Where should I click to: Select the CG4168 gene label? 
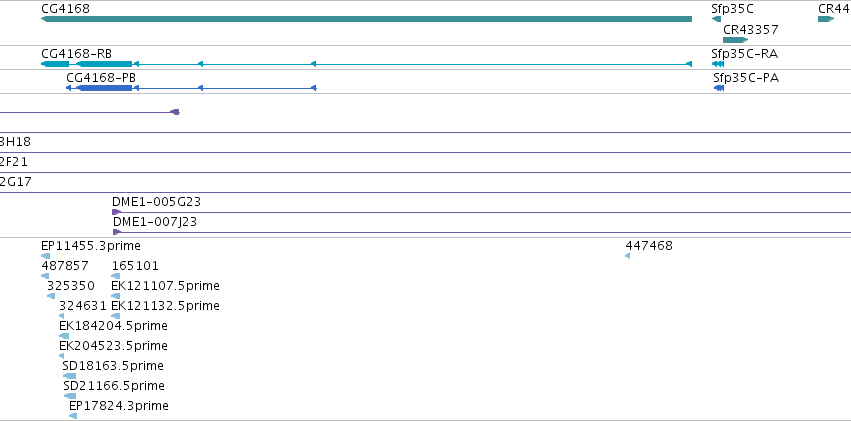click(65, 9)
